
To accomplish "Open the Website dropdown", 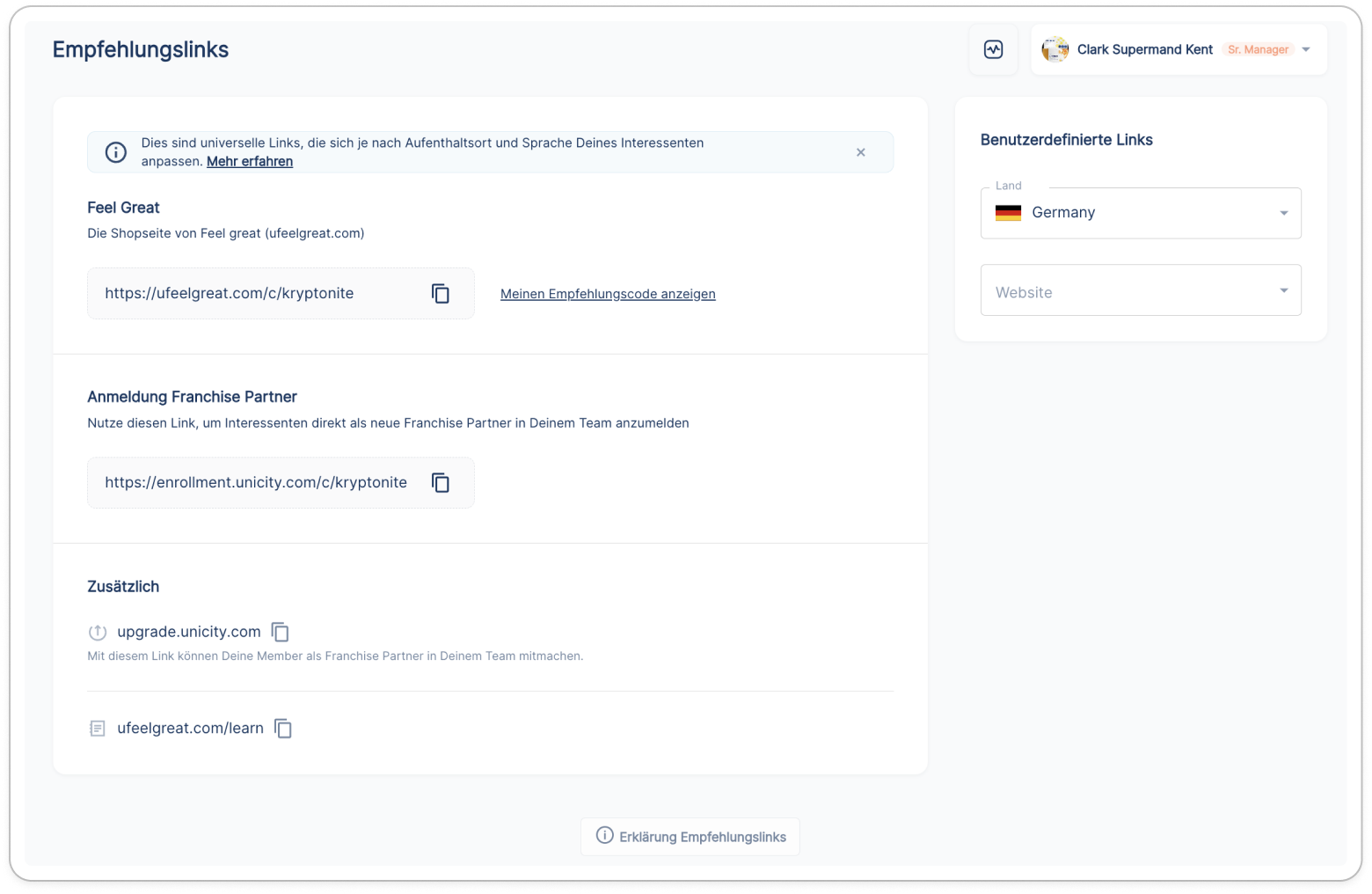I will [x=1141, y=290].
